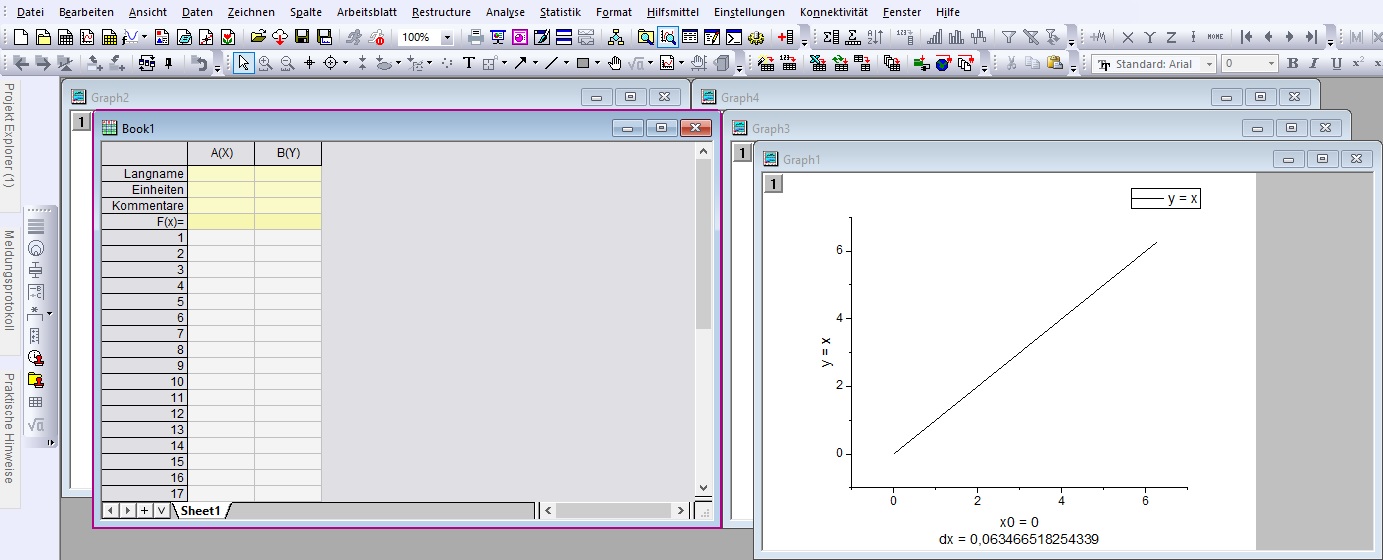
Task: Expand the Arrow tool dropdown arrow
Action: pos(535,63)
